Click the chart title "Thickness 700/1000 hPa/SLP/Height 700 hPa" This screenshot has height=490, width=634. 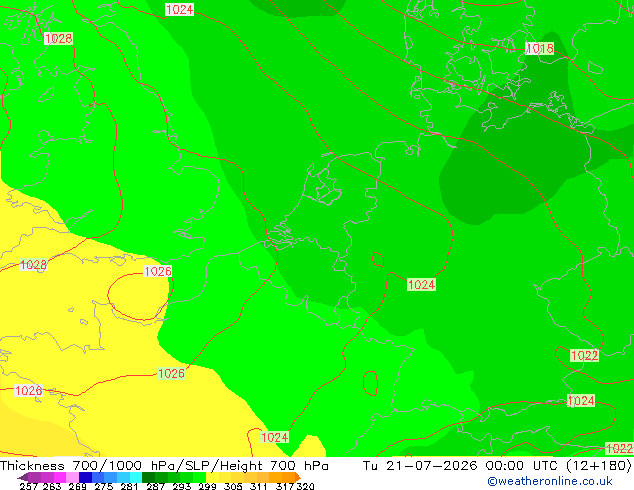click(x=164, y=466)
